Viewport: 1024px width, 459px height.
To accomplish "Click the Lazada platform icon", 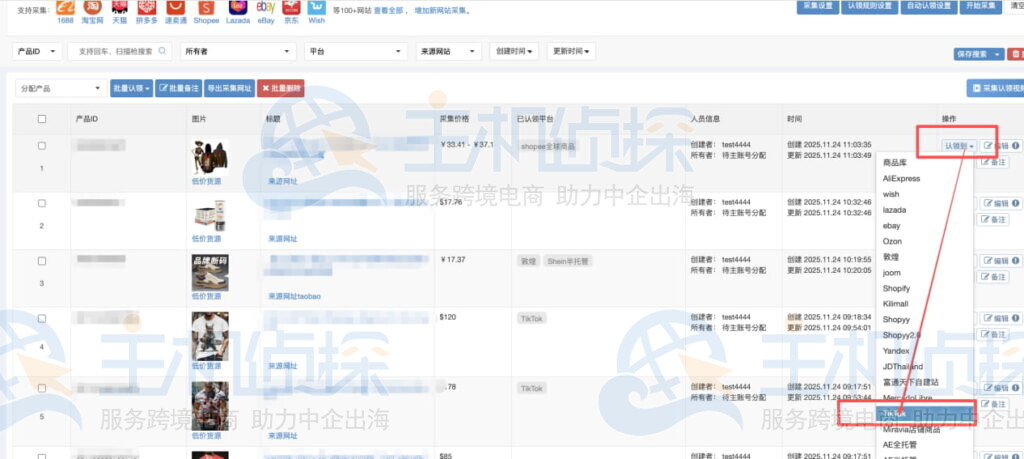I will point(236,7).
